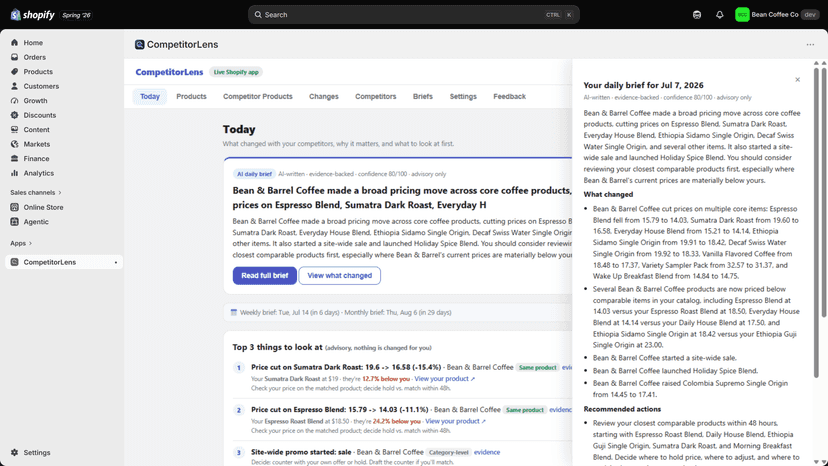This screenshot has width=828, height=466.
Task: Click the Category-level tag on Site-wide promo
Action: tap(448, 452)
